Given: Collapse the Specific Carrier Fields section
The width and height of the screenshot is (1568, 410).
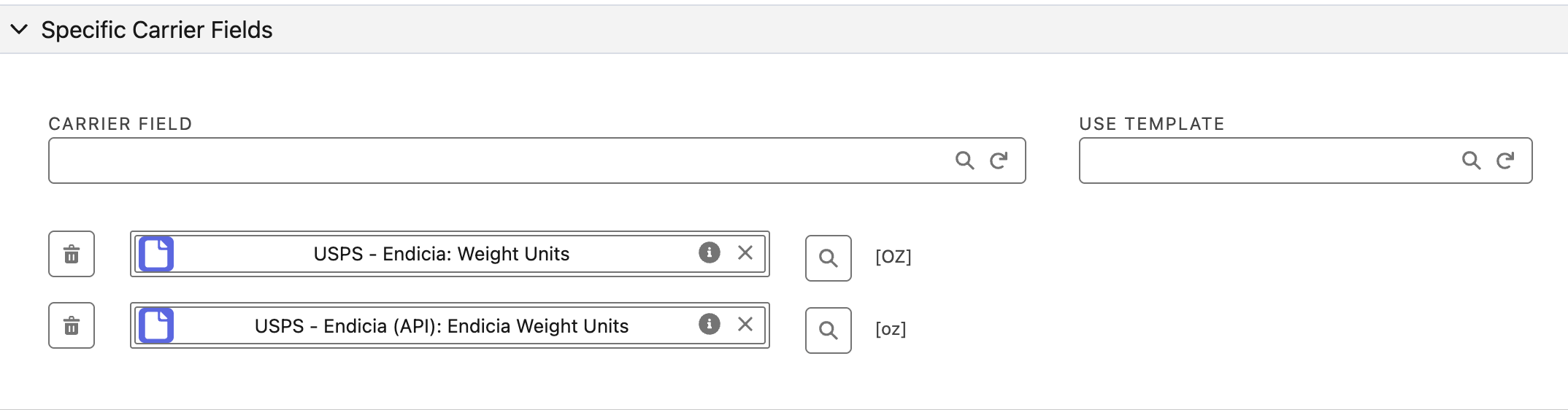Looking at the screenshot, I should click(x=20, y=30).
